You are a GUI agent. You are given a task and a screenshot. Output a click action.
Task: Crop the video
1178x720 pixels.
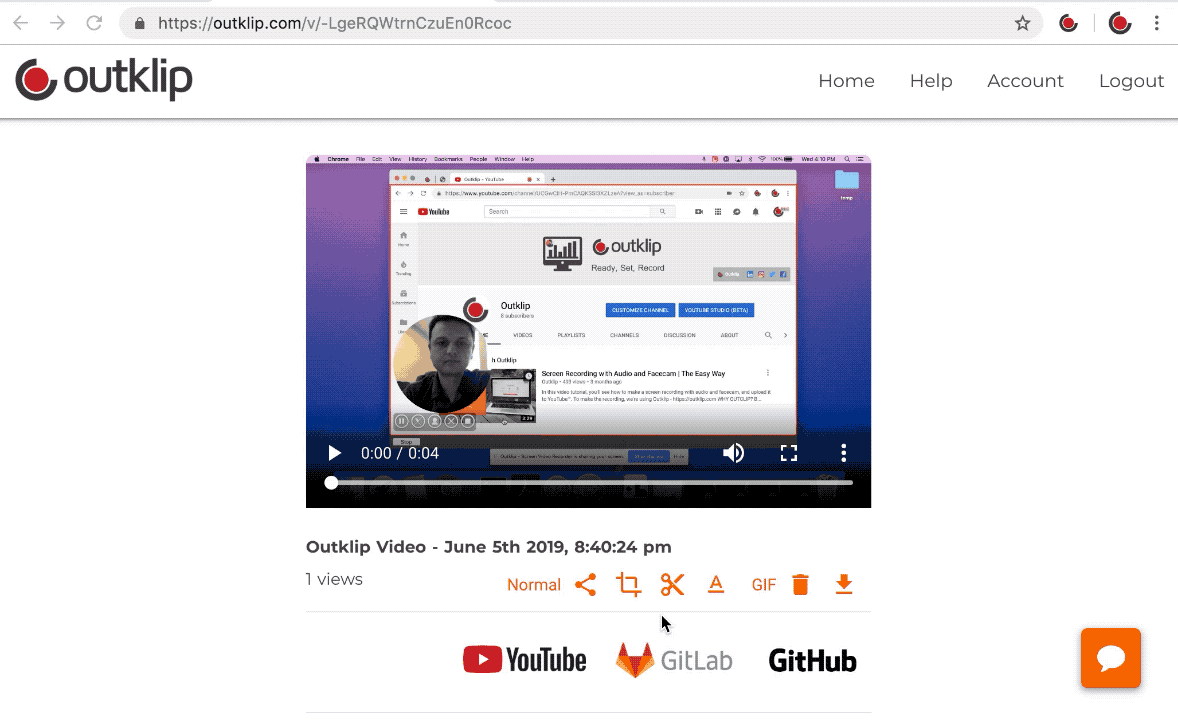click(629, 585)
